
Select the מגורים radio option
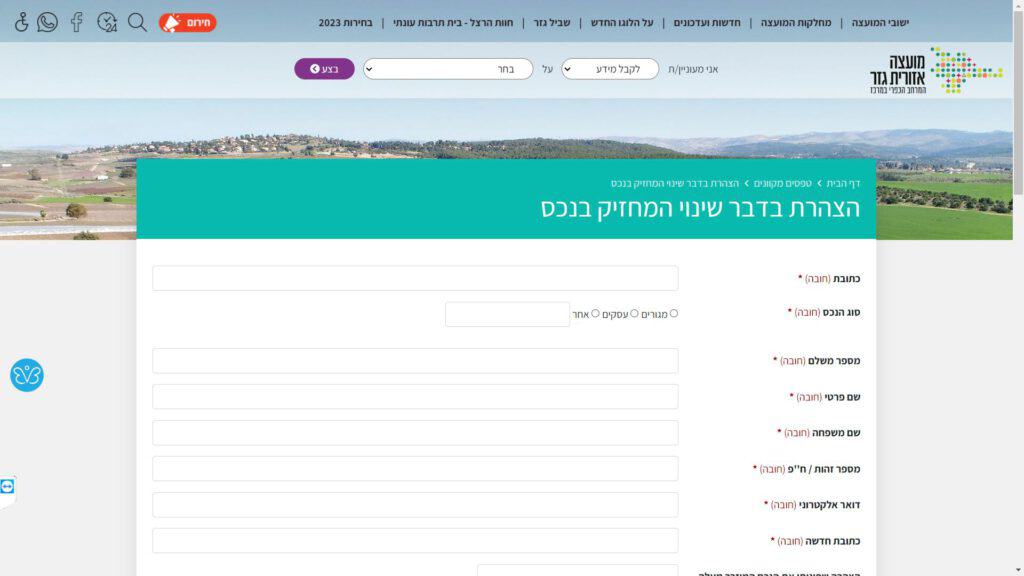coord(674,314)
